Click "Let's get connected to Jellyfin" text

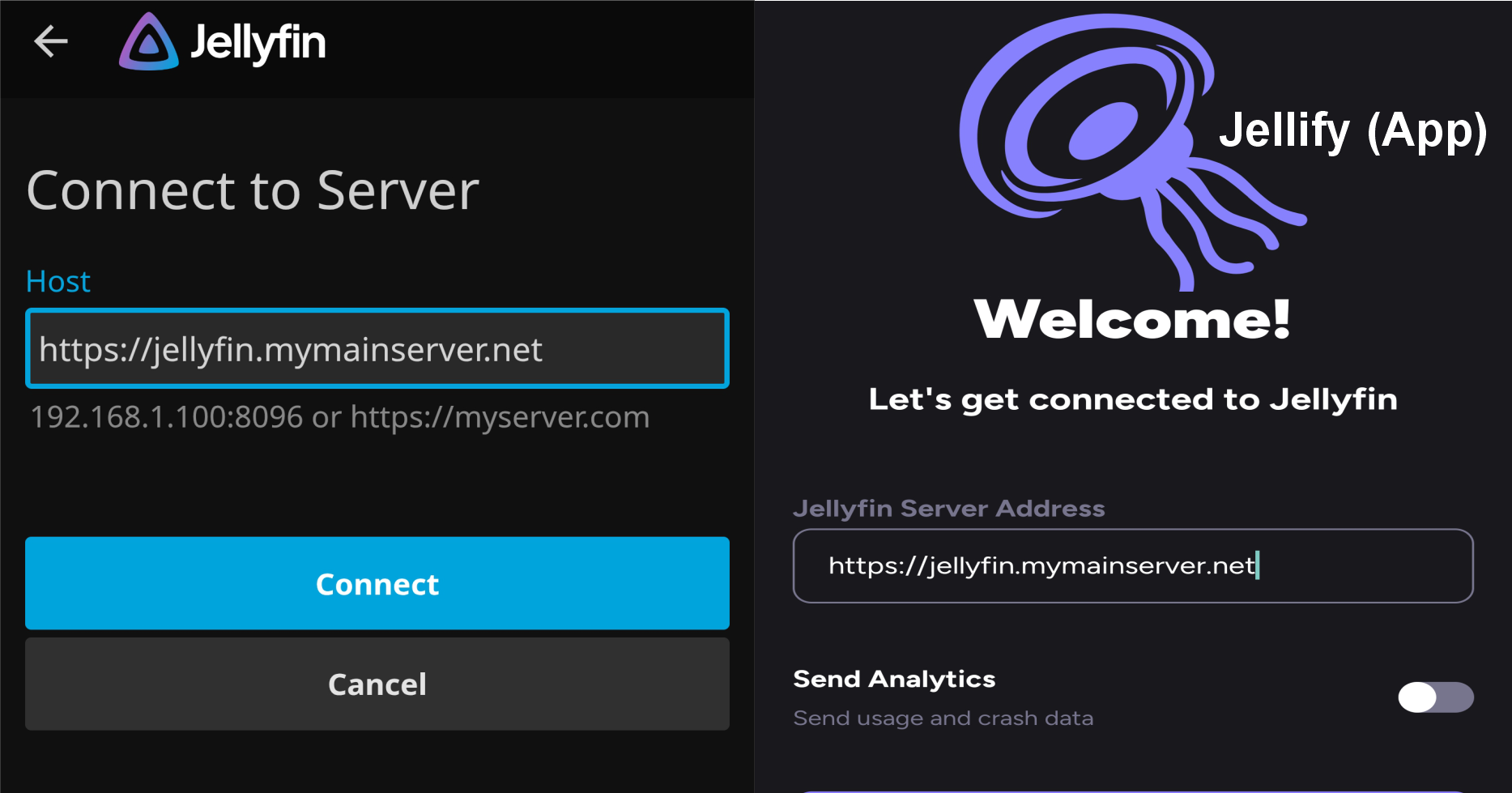point(1133,399)
